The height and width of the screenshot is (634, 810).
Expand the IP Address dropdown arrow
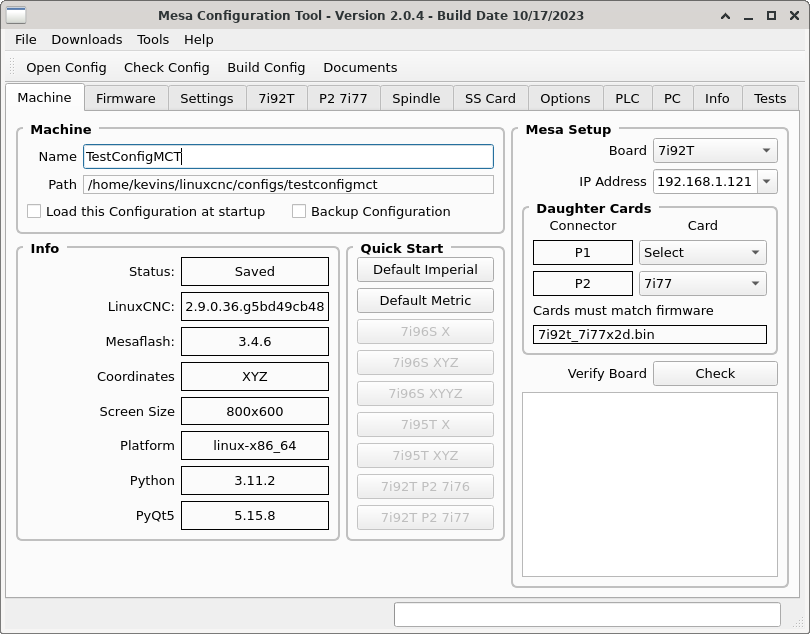tap(767, 182)
